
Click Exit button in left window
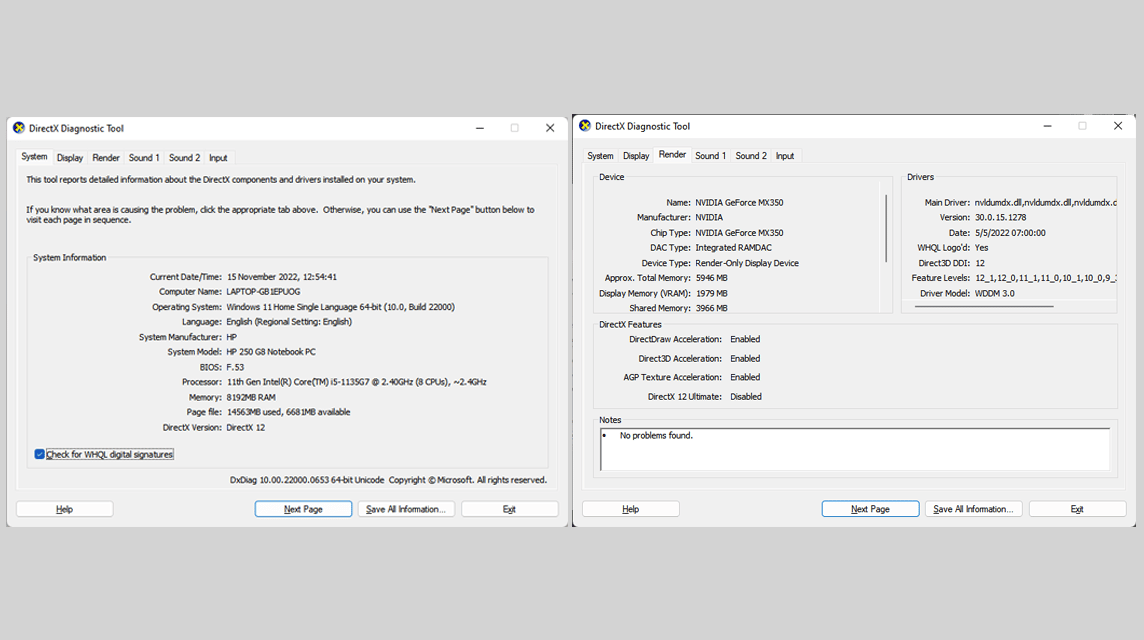coord(509,509)
